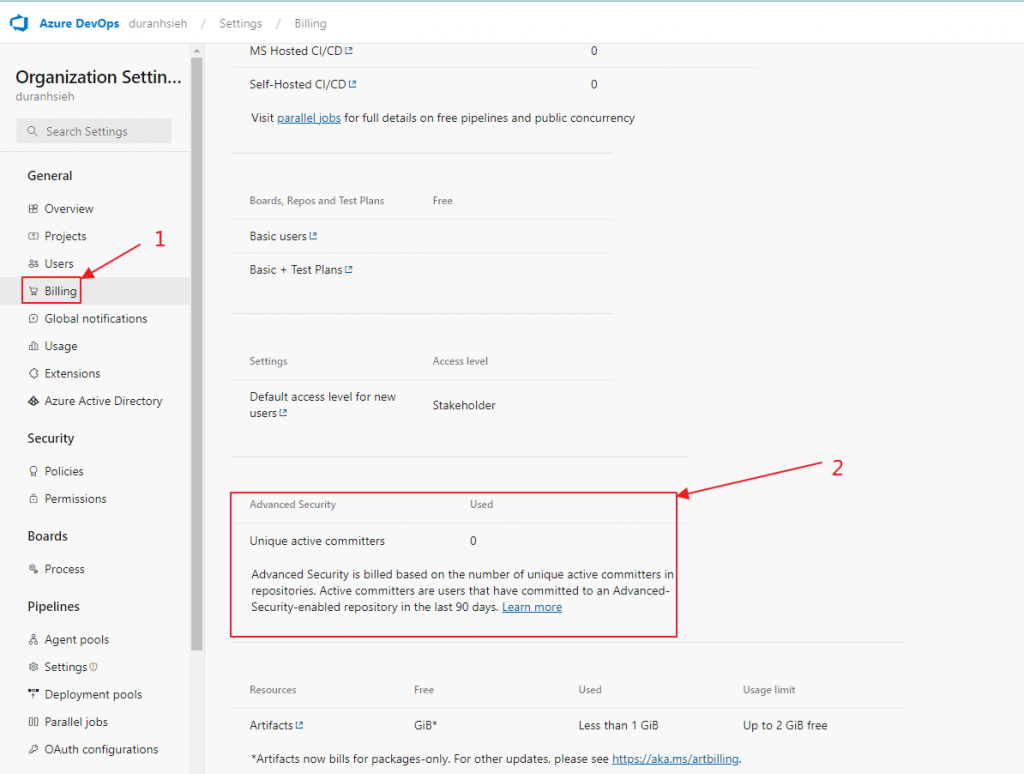The width and height of the screenshot is (1024, 774).
Task: Click the warning badge next to Settings
Action: (93, 667)
